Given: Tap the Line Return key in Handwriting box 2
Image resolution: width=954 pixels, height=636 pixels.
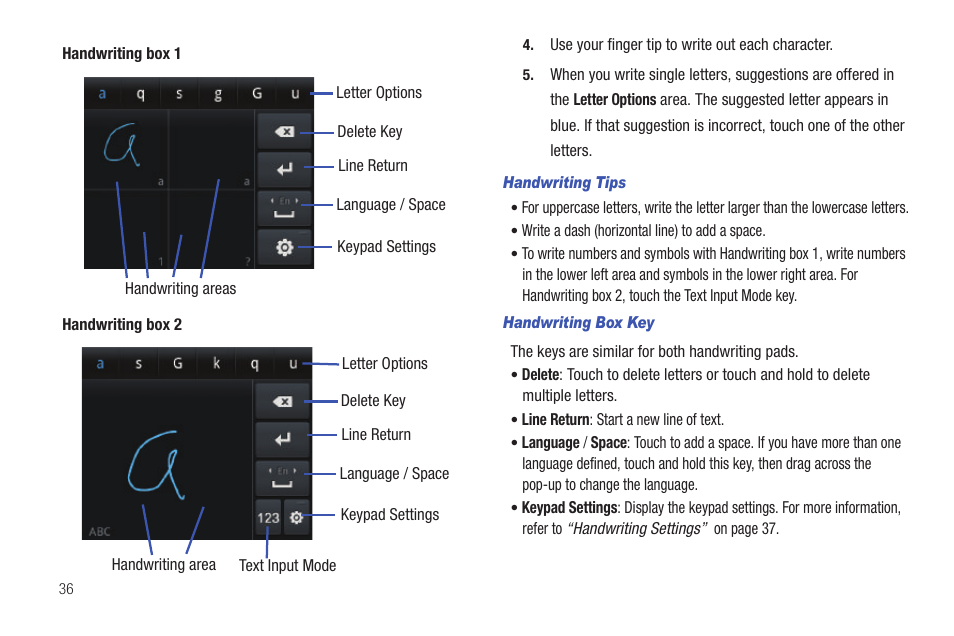Looking at the screenshot, I should [x=282, y=439].
